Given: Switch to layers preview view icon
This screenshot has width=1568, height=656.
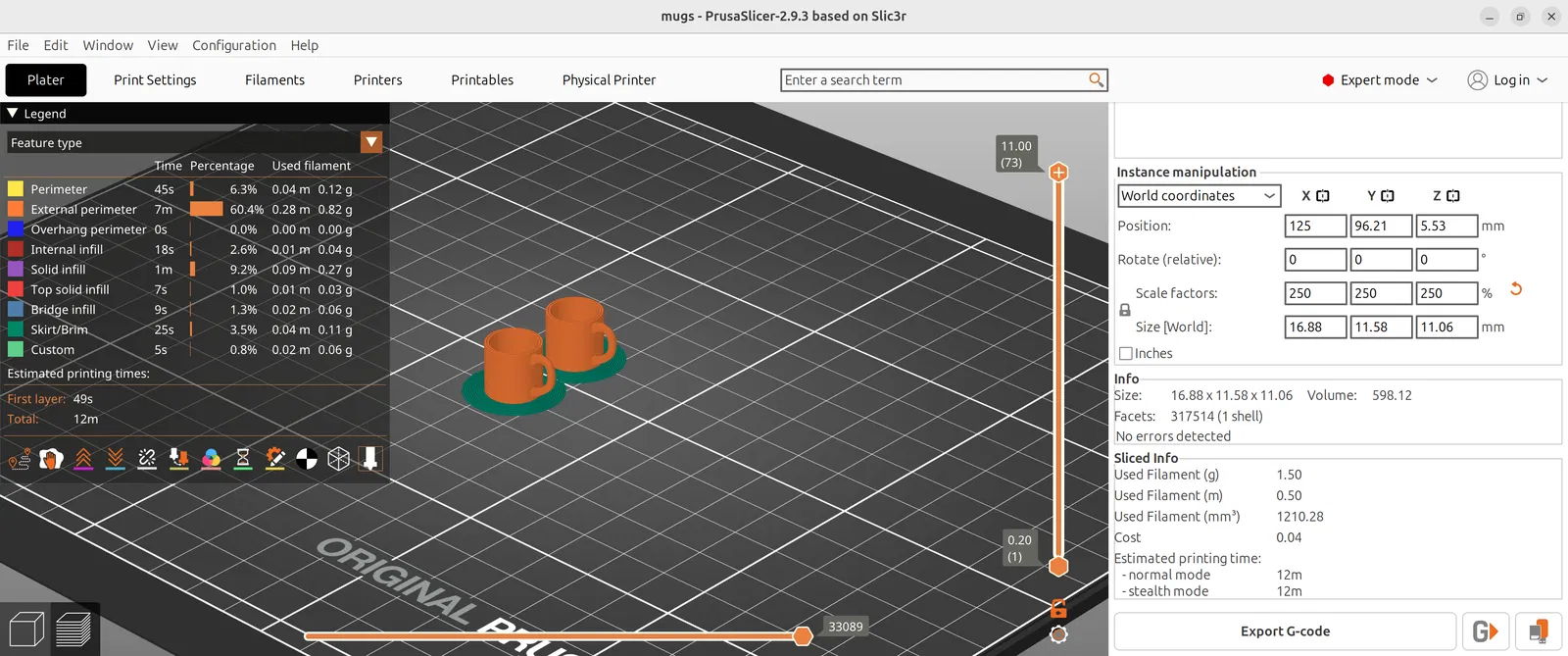Looking at the screenshot, I should pos(73,630).
